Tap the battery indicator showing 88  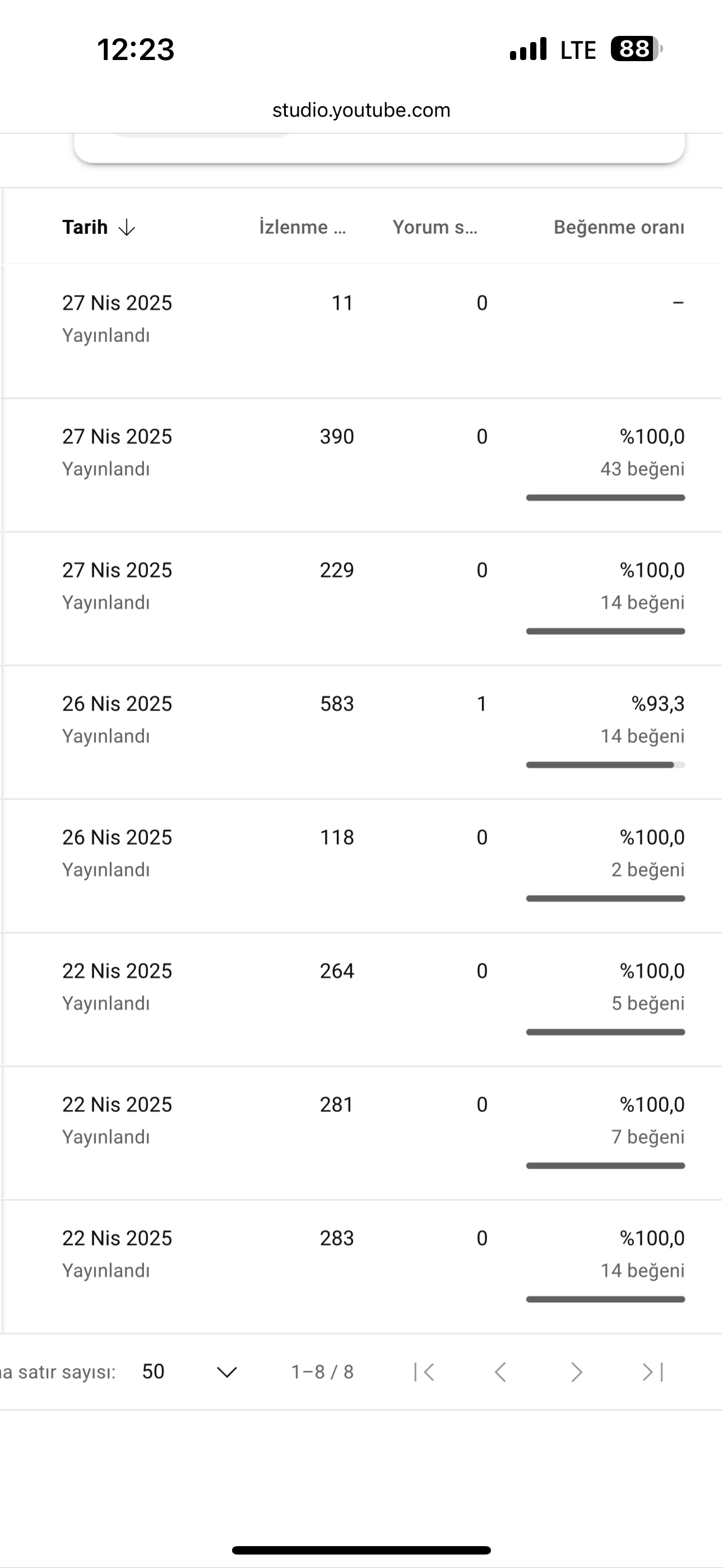pos(637,49)
